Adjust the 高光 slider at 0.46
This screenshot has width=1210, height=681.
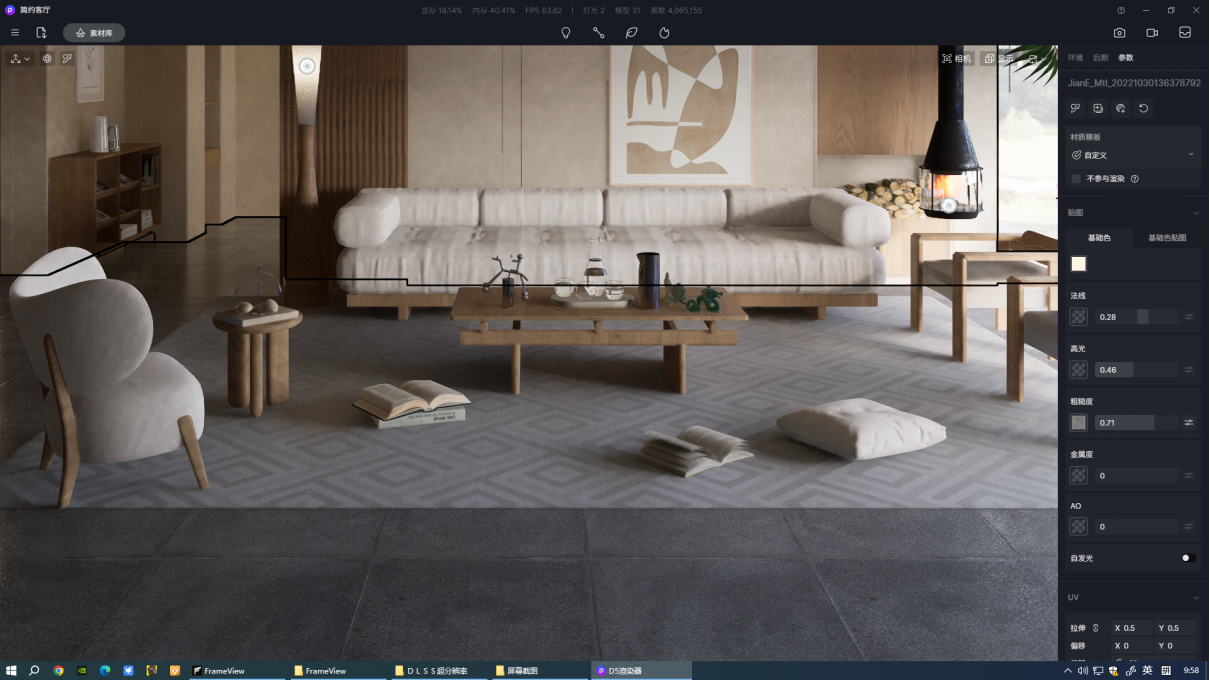tap(1137, 370)
